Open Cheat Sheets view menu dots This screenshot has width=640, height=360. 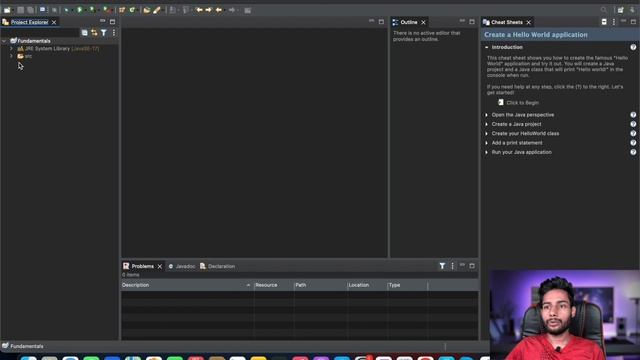[x=613, y=22]
